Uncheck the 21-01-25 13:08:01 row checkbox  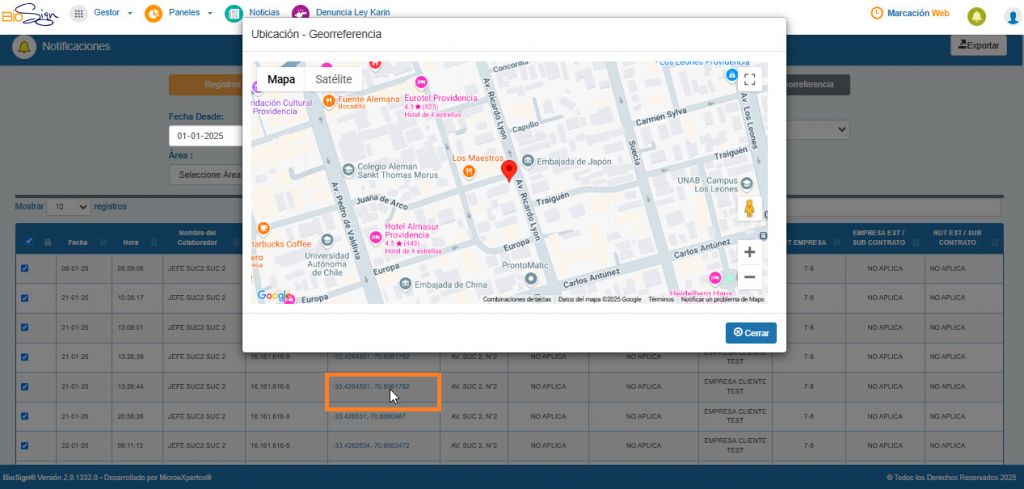tap(25, 327)
